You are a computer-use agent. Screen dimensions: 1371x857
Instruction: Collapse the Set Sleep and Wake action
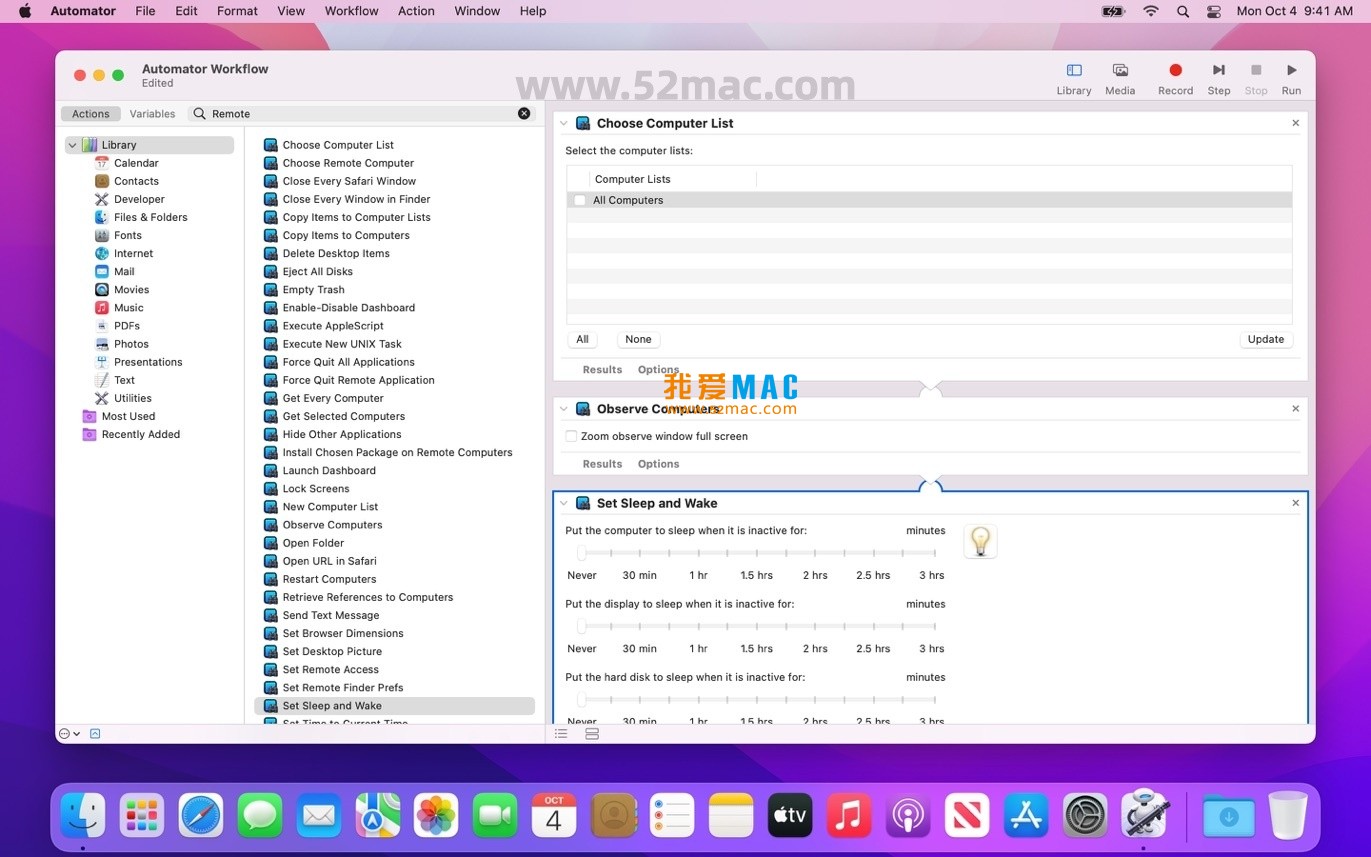coord(563,503)
